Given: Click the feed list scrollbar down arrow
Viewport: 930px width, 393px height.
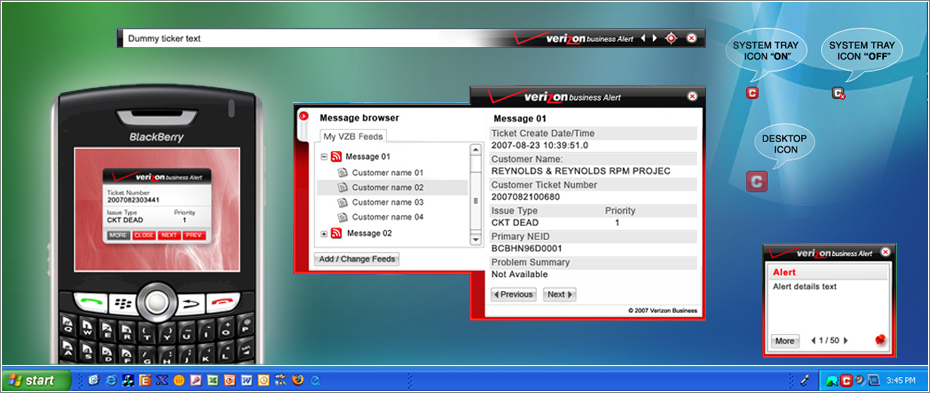Looking at the screenshot, I should coord(475,239).
